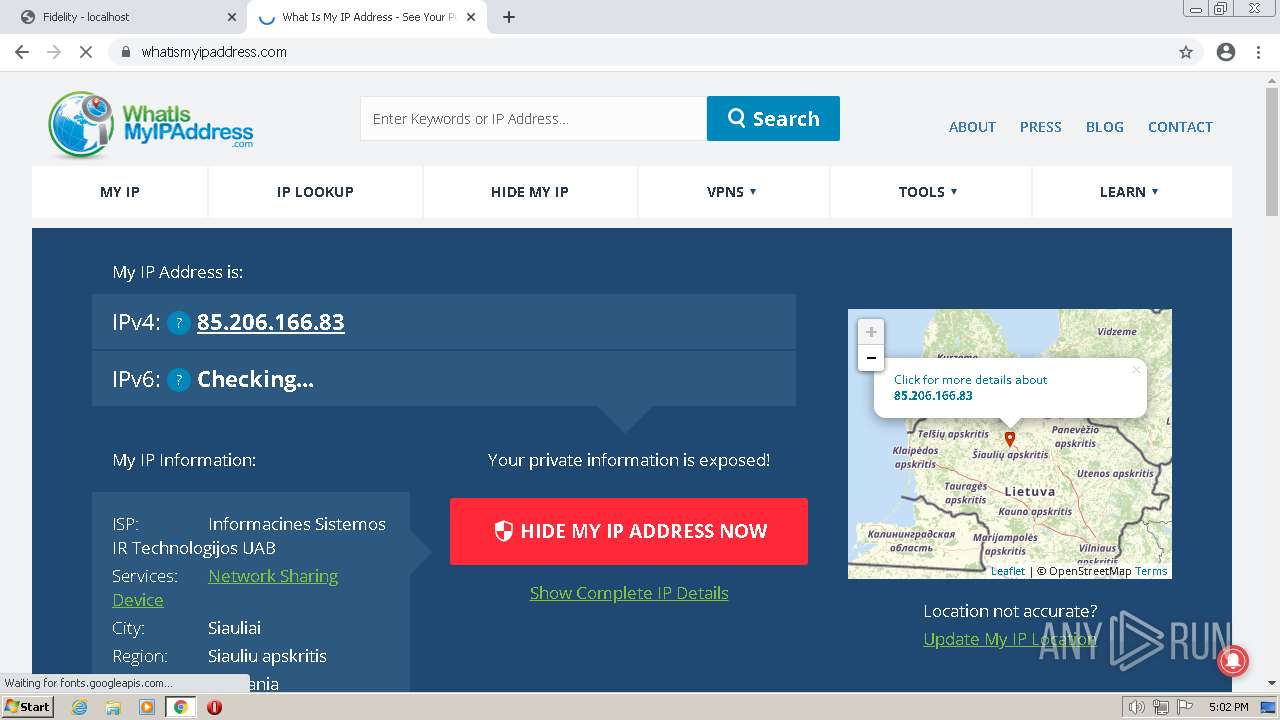Image resolution: width=1280 pixels, height=720 pixels.
Task: Open Windows Explorer folder in taskbar
Action: 113,707
